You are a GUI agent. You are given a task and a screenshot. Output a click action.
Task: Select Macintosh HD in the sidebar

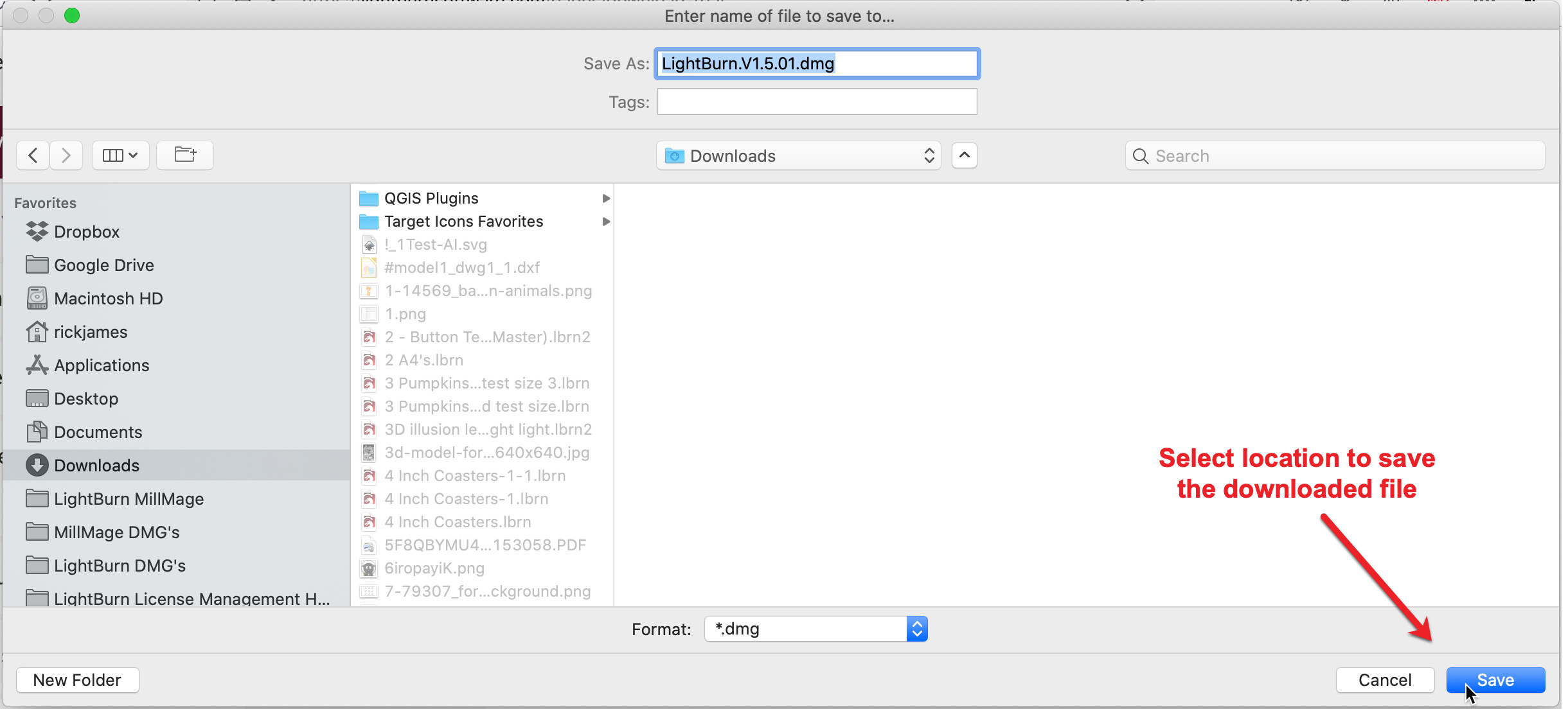tap(177, 299)
